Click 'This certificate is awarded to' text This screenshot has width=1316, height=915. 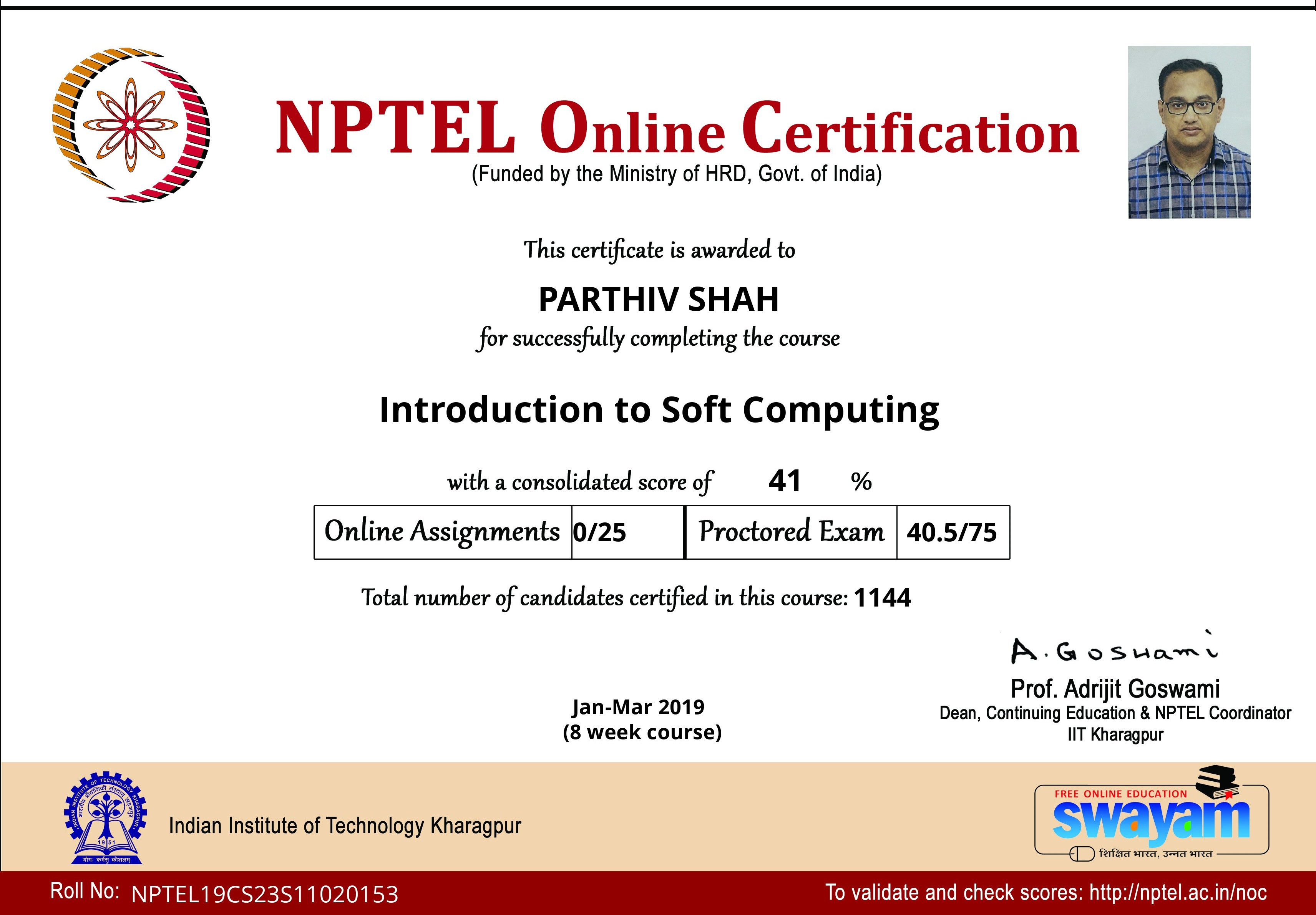coord(659,250)
